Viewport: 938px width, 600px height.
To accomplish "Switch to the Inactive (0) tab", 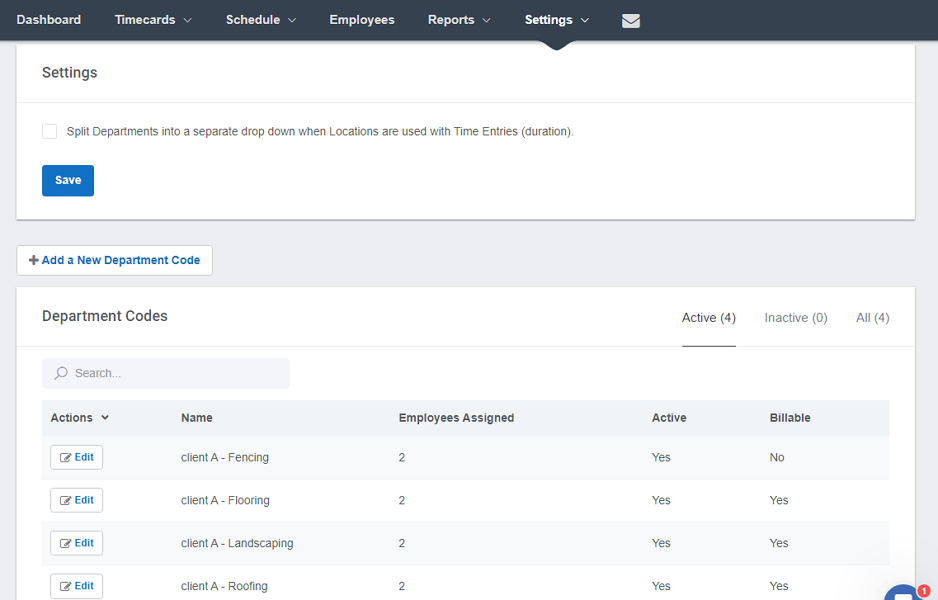I will pos(796,318).
